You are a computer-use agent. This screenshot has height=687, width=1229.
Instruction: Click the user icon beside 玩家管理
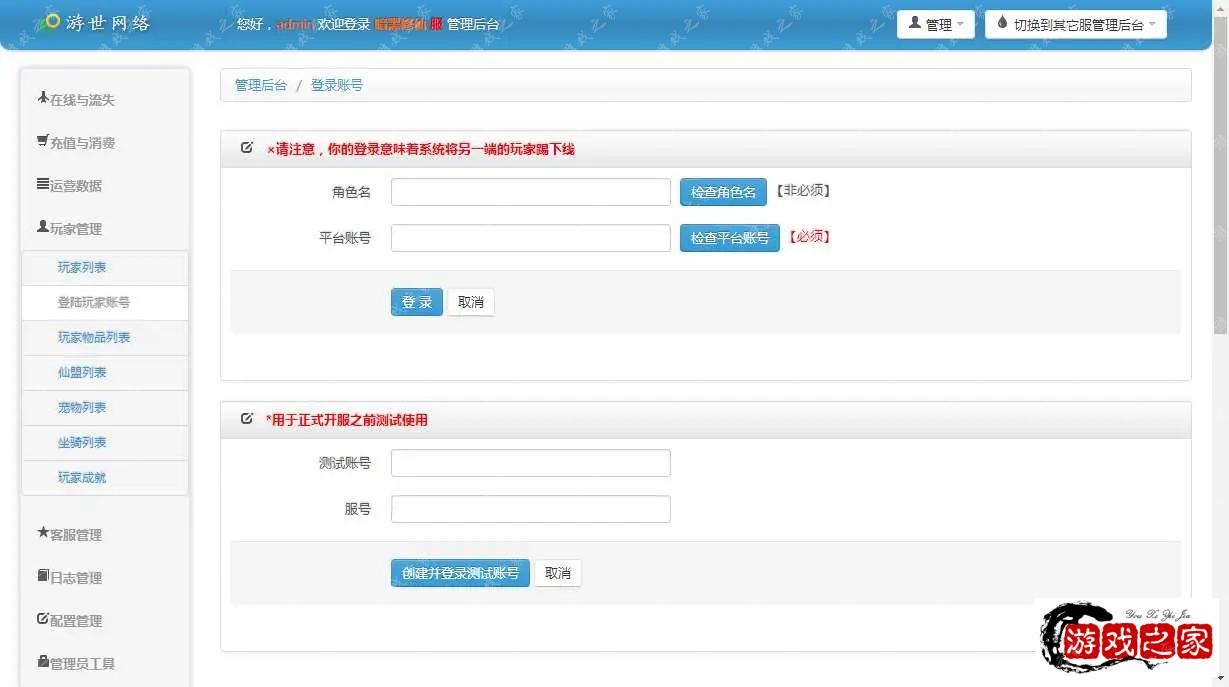[x=43, y=227]
